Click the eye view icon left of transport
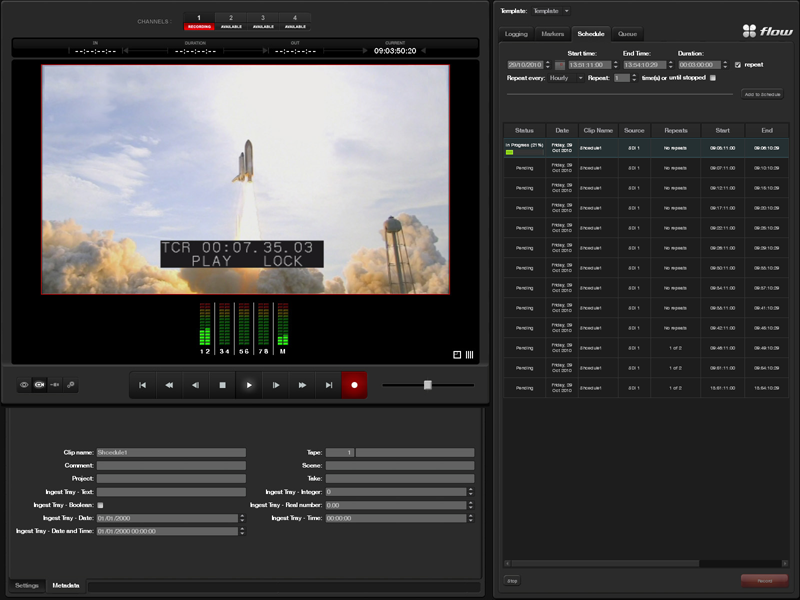The image size is (800, 600). point(25,385)
